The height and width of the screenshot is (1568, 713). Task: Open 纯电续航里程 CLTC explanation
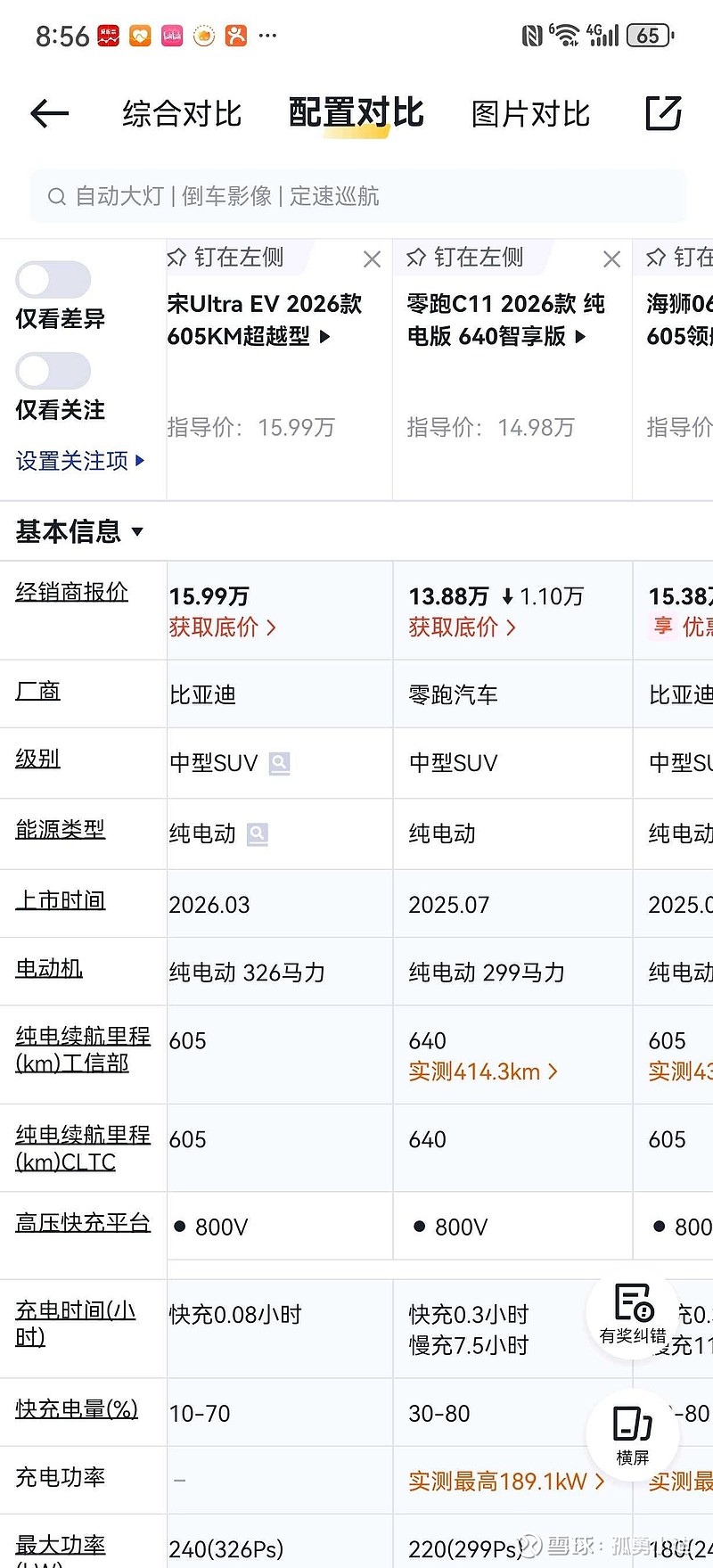(x=83, y=1148)
